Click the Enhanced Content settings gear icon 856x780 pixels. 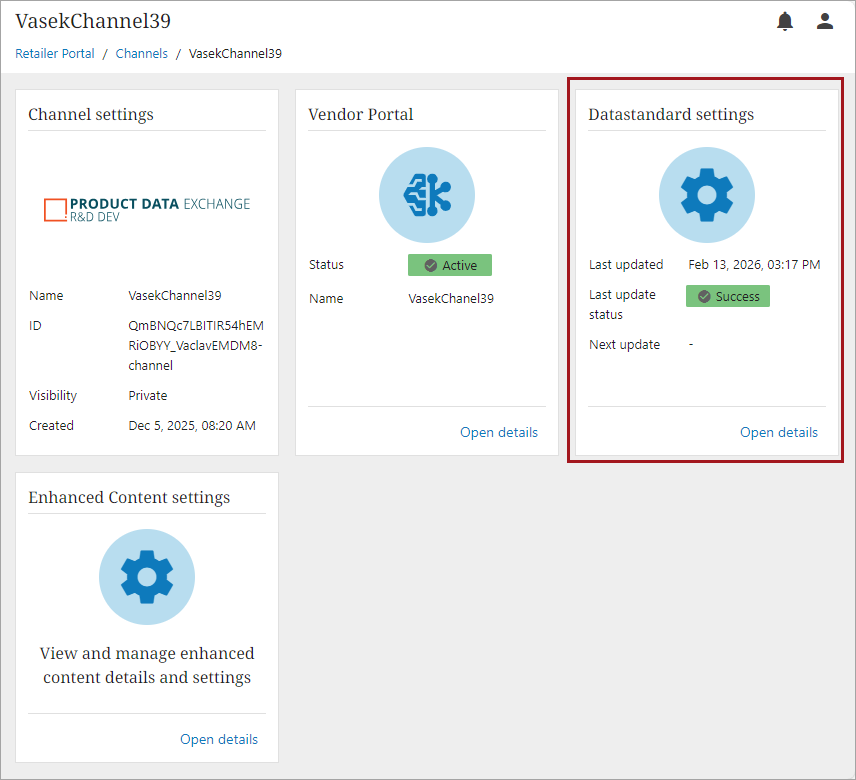(x=147, y=578)
